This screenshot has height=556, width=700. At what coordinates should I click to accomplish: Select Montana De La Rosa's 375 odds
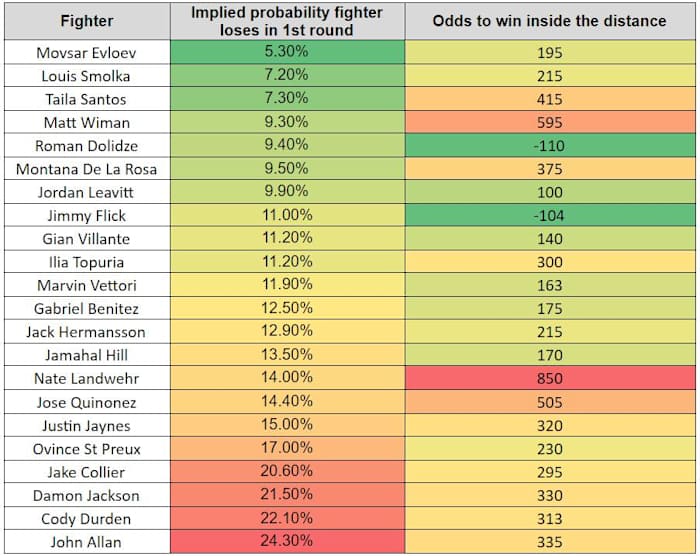click(549, 169)
